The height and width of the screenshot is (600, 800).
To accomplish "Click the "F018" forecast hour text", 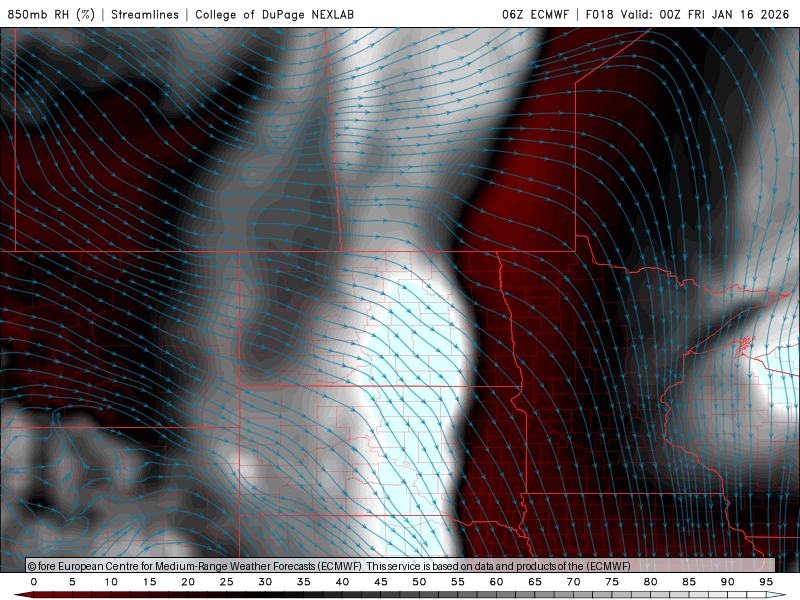I will click(599, 14).
